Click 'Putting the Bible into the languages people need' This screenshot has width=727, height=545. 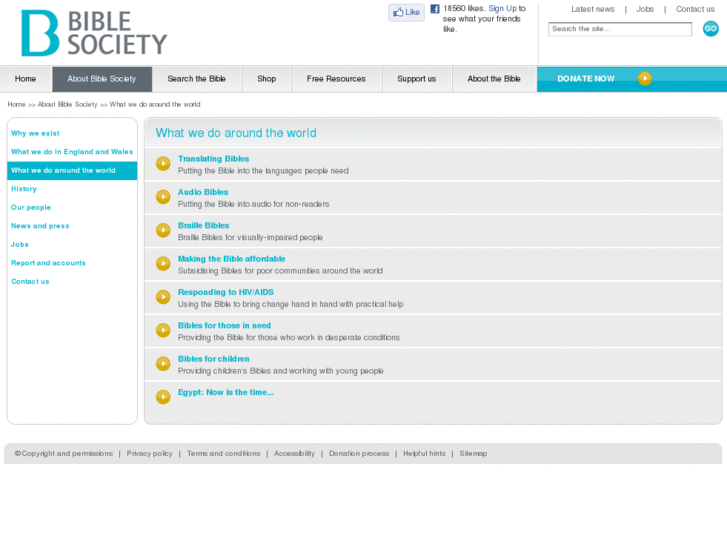point(263,171)
